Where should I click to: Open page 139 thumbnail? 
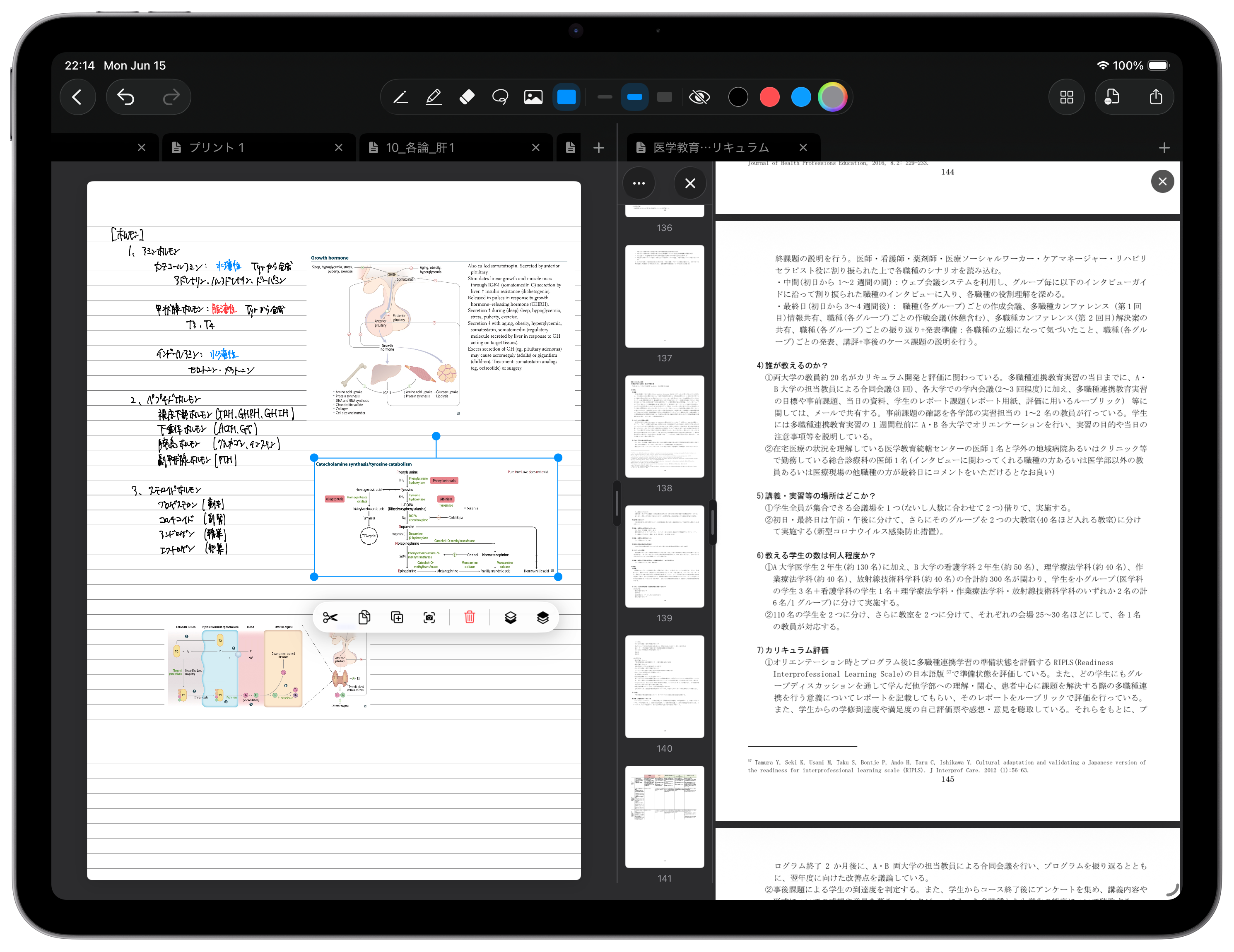pos(665,557)
